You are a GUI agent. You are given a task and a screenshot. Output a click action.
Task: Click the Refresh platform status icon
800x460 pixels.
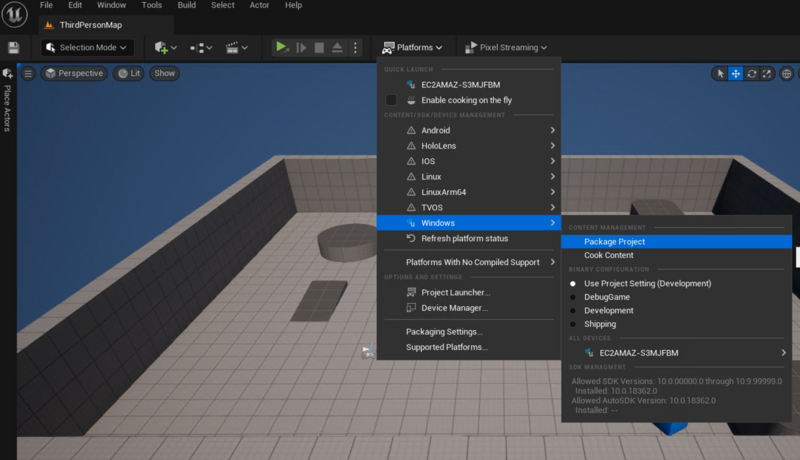point(411,238)
